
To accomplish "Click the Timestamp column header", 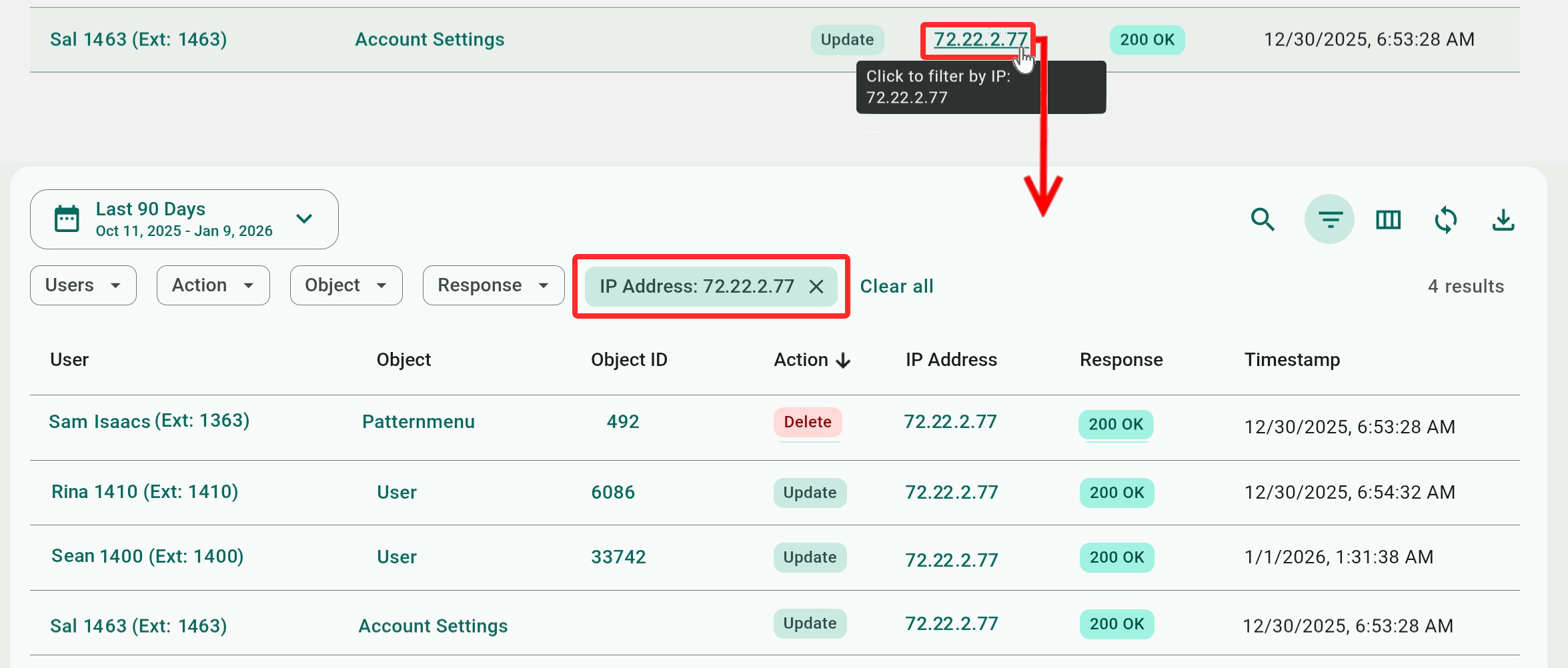I will click(1292, 360).
